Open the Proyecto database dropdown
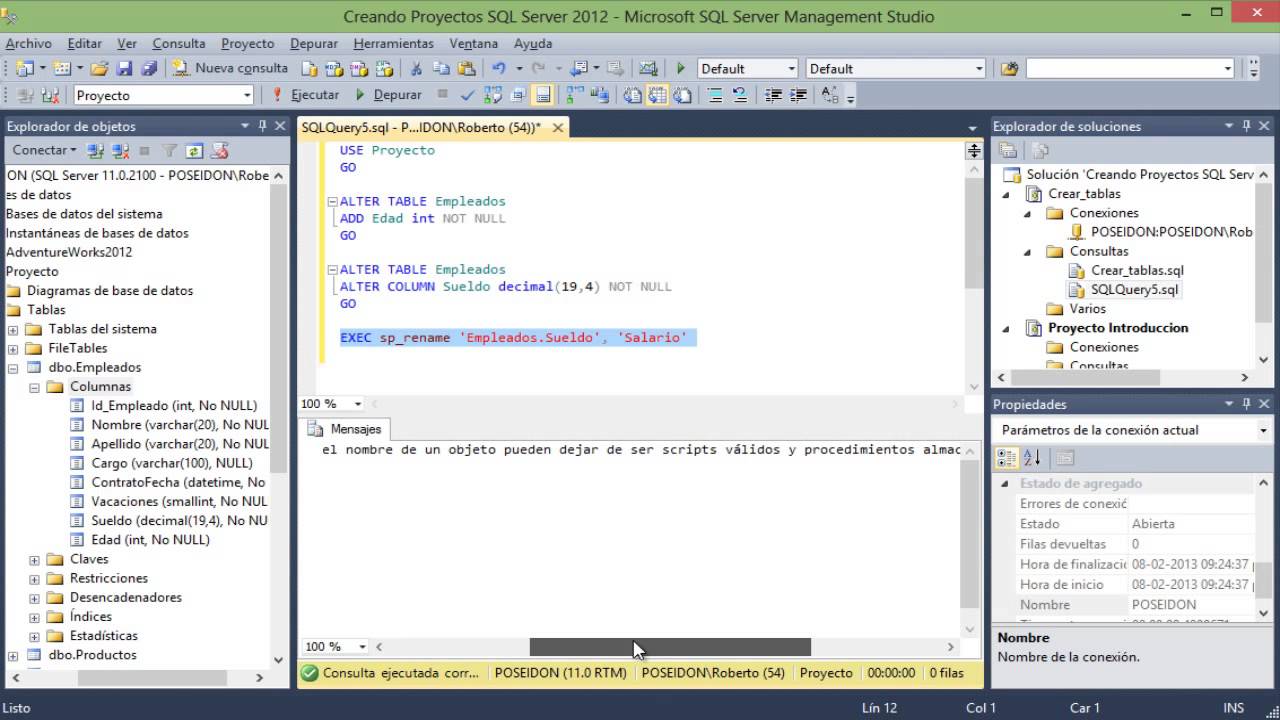The width and height of the screenshot is (1280, 720). (247, 95)
